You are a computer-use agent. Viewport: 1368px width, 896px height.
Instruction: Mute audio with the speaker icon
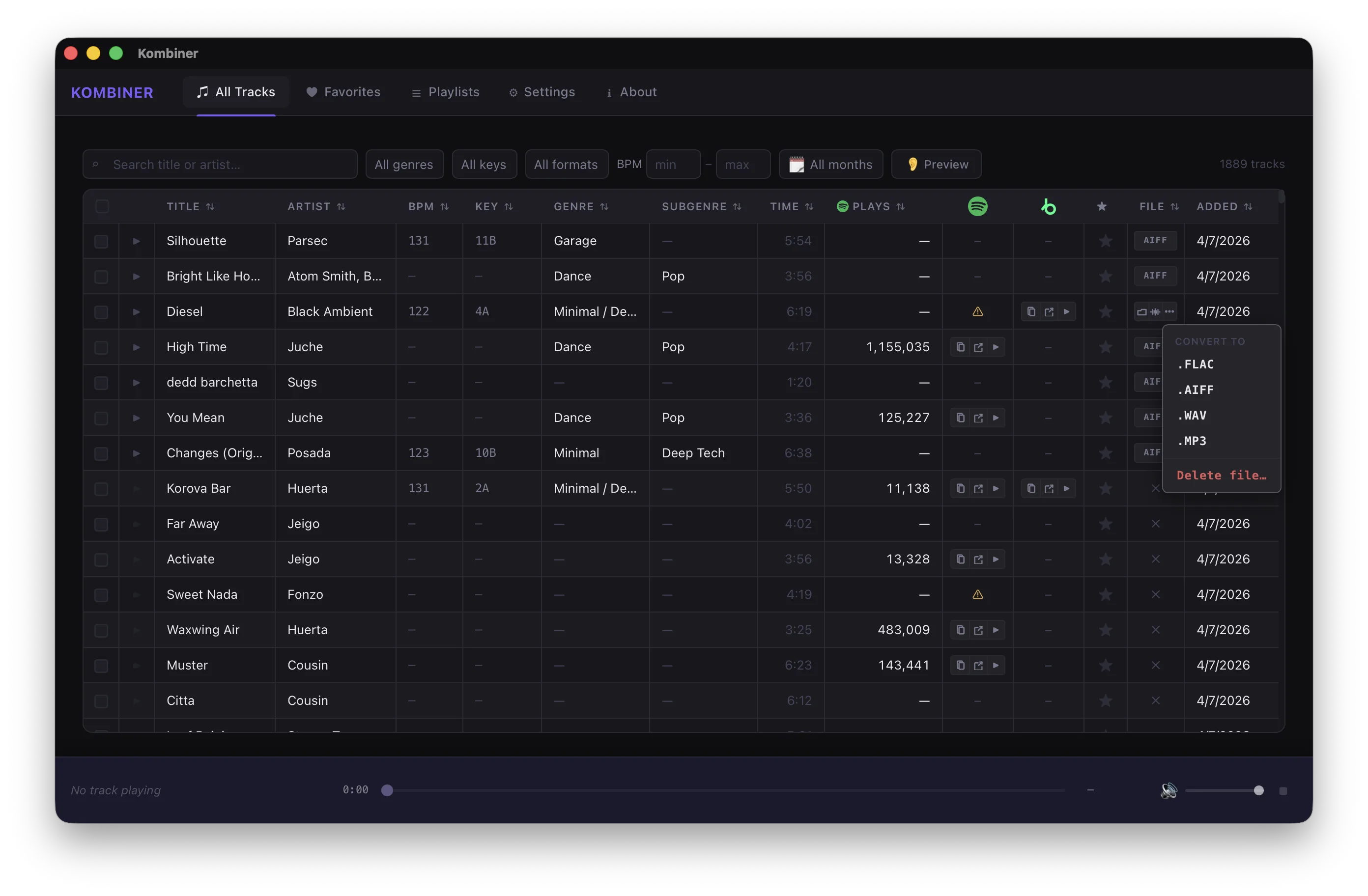pyautogui.click(x=1168, y=790)
